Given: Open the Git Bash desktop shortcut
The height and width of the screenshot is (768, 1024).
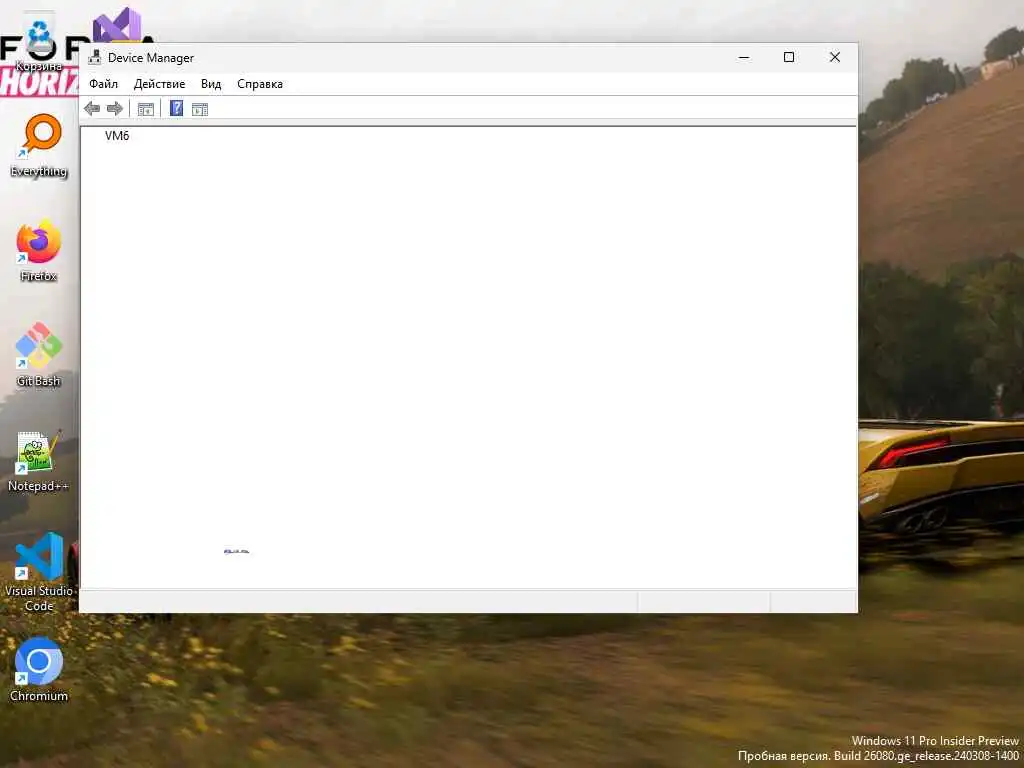Looking at the screenshot, I should [39, 355].
